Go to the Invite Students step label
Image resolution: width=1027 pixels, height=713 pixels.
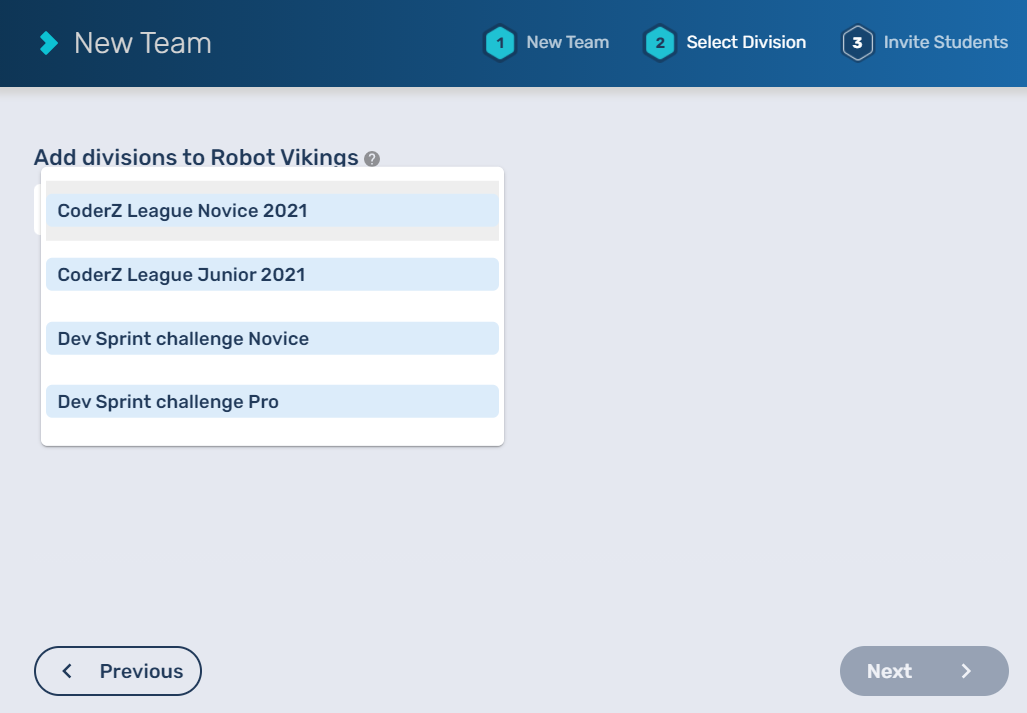[x=946, y=43]
